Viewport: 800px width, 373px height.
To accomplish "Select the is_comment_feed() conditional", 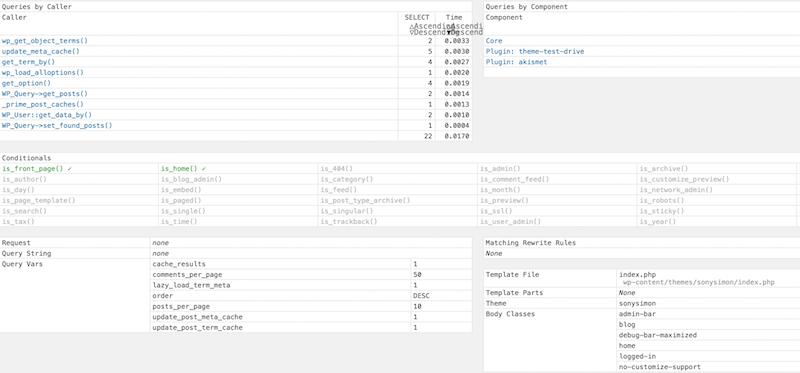I will (x=514, y=179).
